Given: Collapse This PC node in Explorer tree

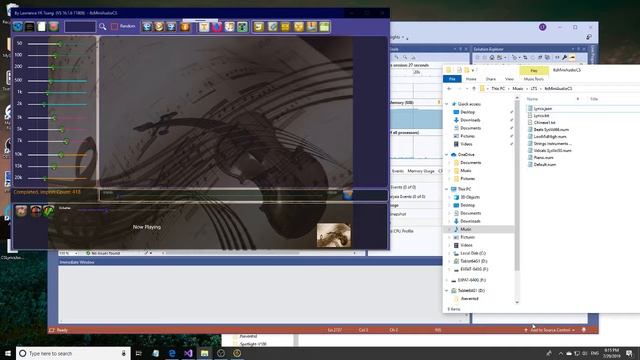Looking at the screenshot, I should pos(447,189).
